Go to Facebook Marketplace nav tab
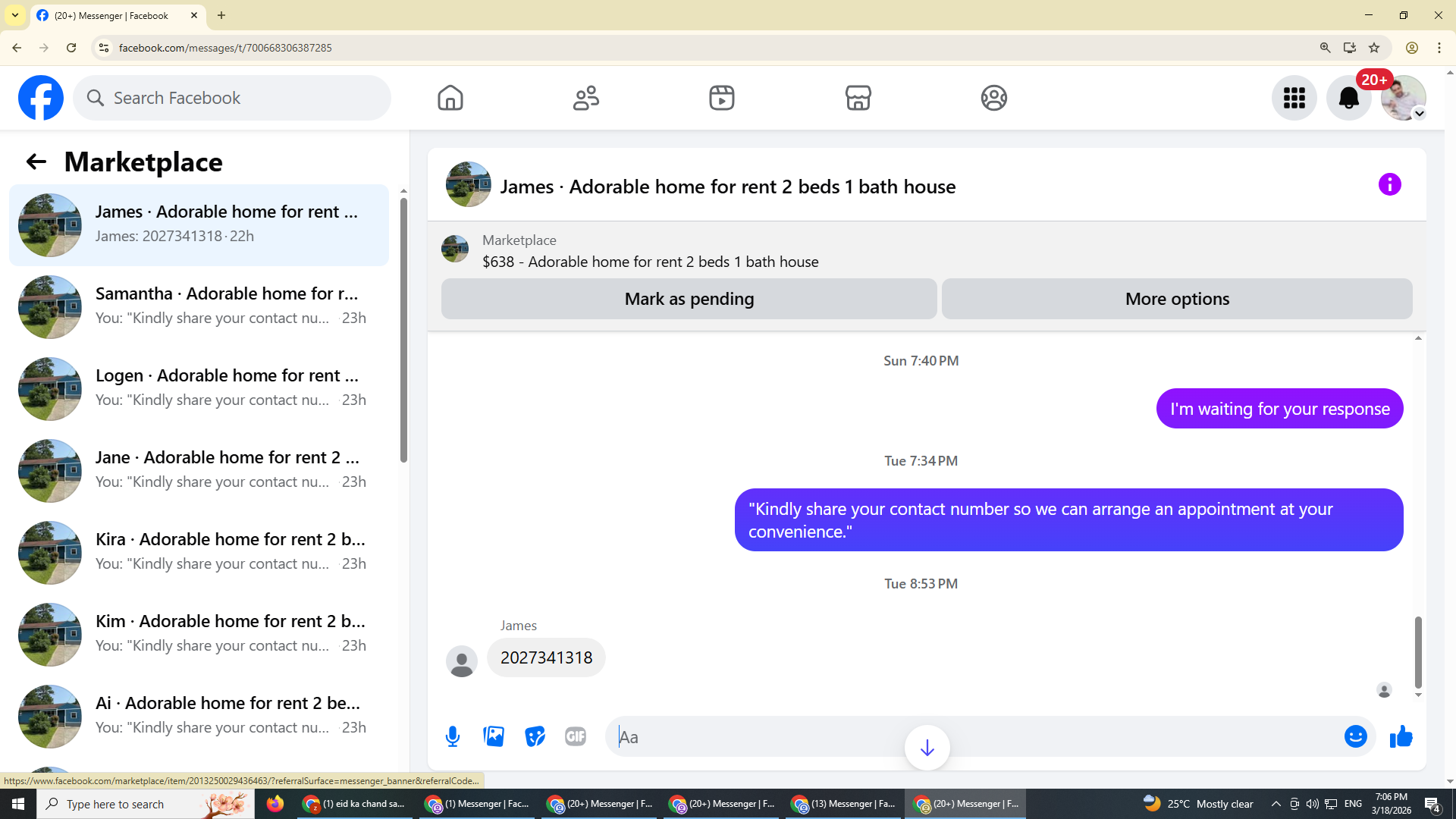Screen dimensions: 1456x819 [858, 98]
